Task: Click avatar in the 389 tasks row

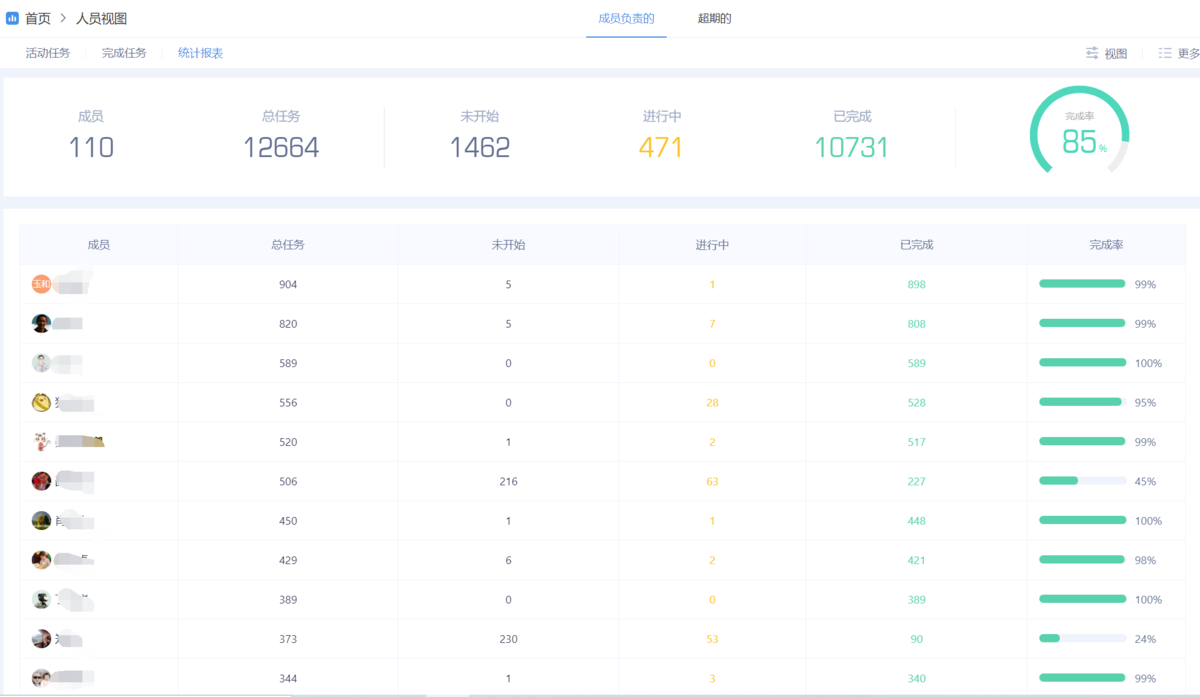Action: tap(41, 599)
